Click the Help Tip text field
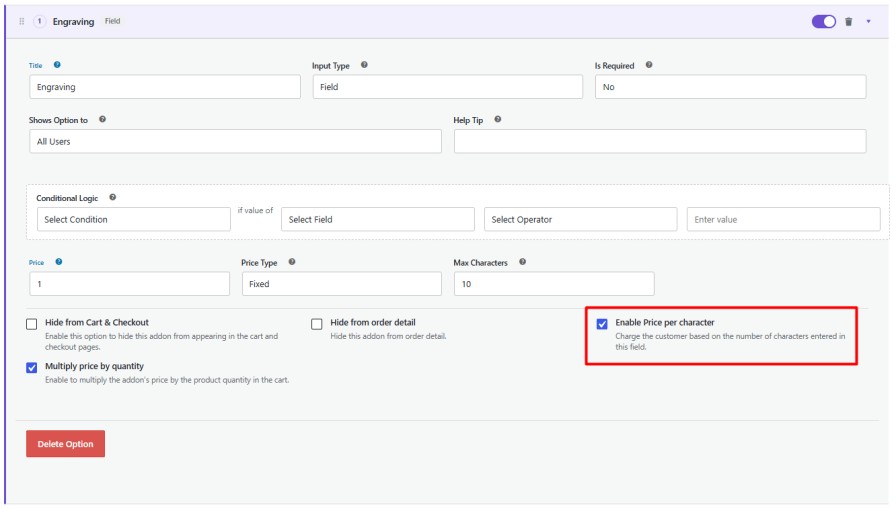The width and height of the screenshot is (896, 509). pyautogui.click(x=660, y=141)
